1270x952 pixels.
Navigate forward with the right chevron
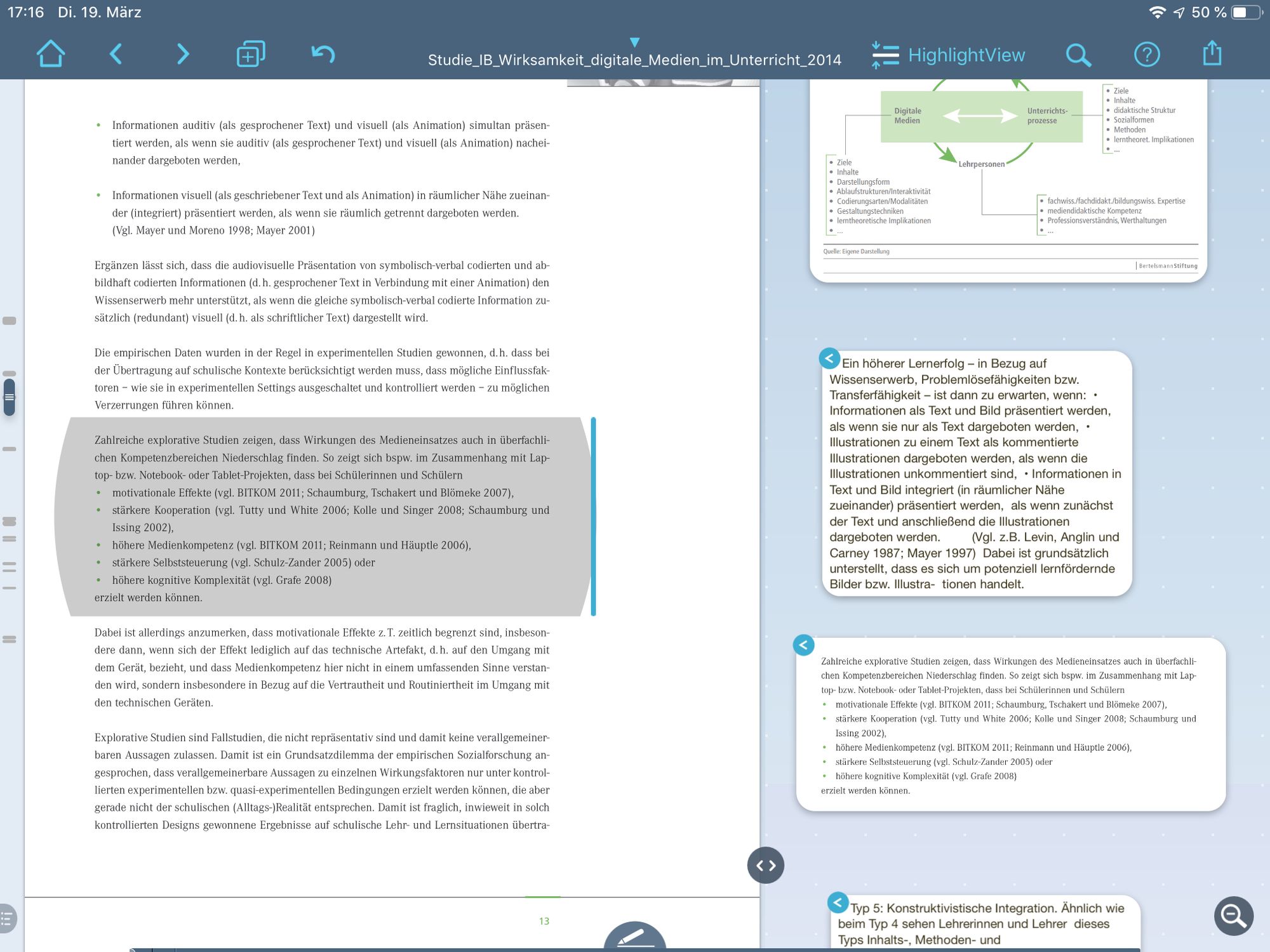coord(183,54)
